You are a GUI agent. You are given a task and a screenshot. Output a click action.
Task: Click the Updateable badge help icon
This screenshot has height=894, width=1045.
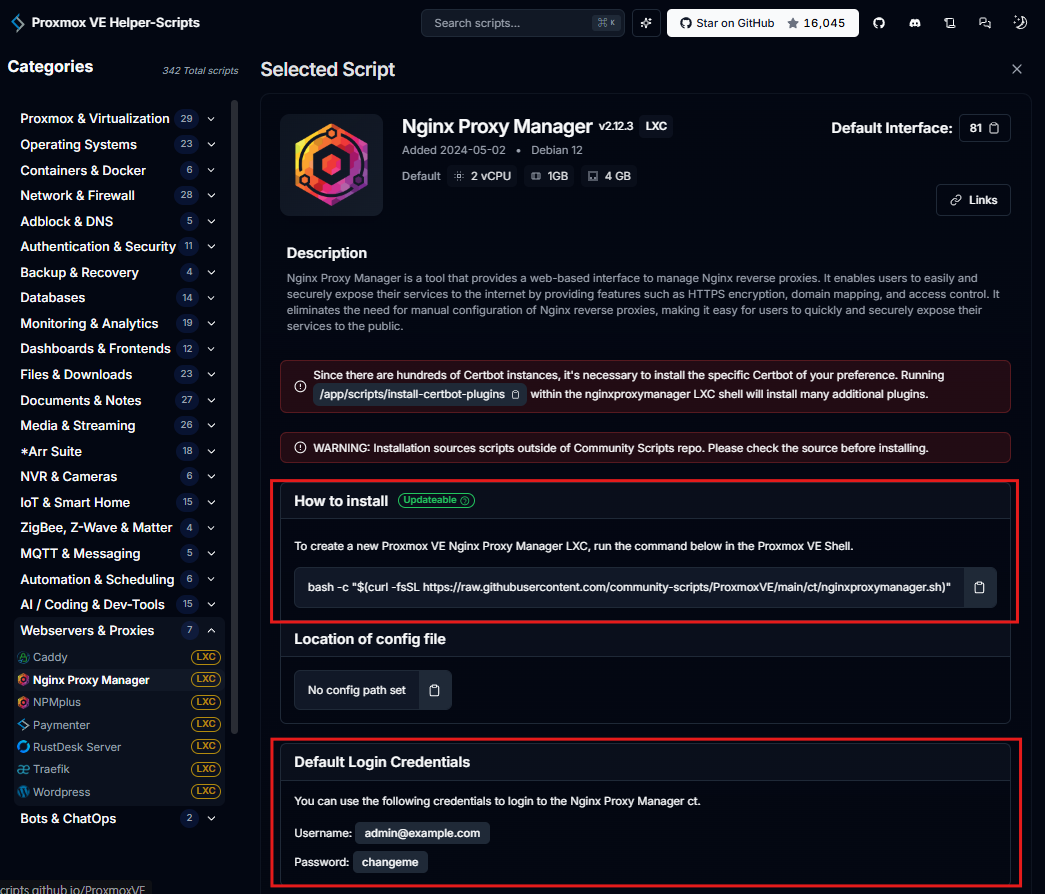(465, 500)
